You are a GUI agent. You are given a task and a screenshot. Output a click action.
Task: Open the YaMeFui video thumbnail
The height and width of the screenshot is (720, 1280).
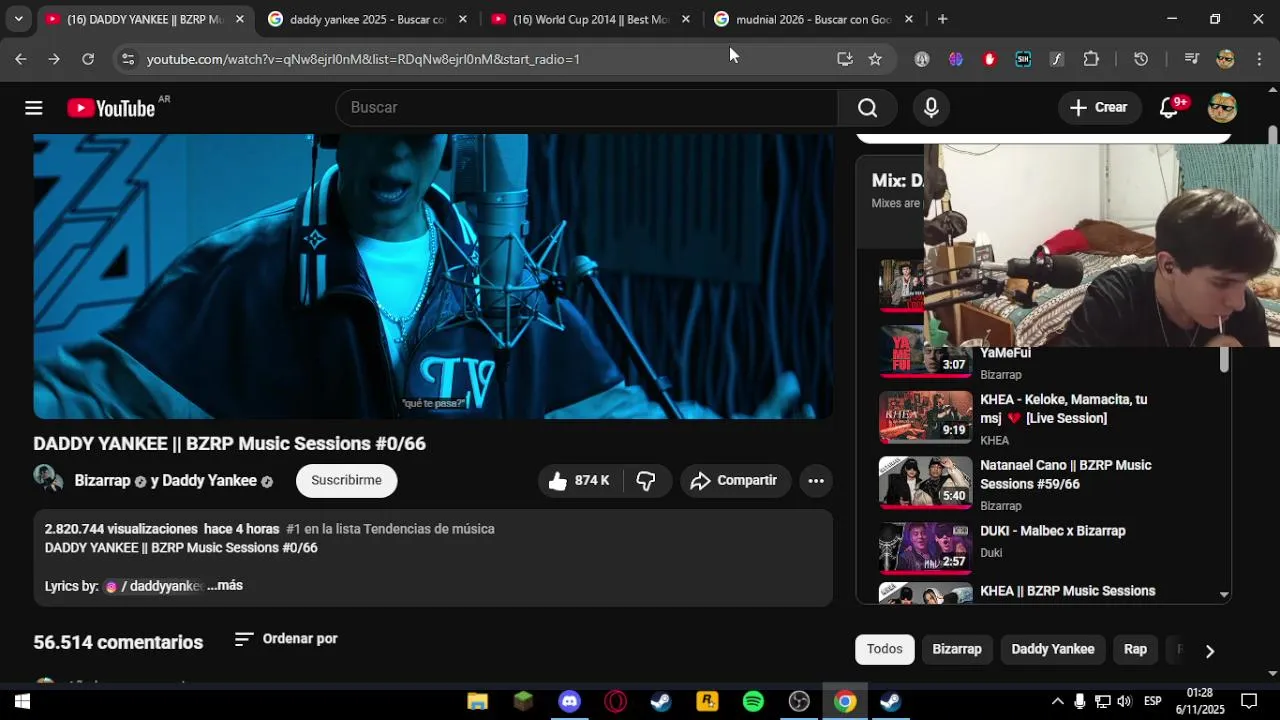coord(925,352)
